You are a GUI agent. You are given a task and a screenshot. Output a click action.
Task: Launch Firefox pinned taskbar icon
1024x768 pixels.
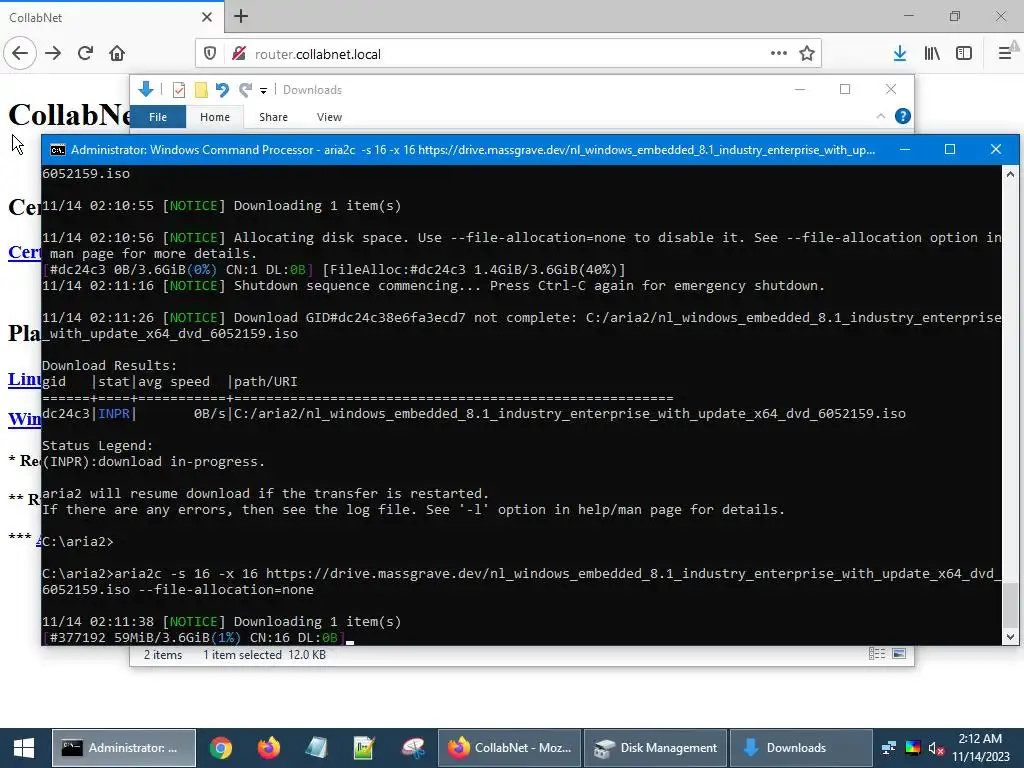[268, 748]
